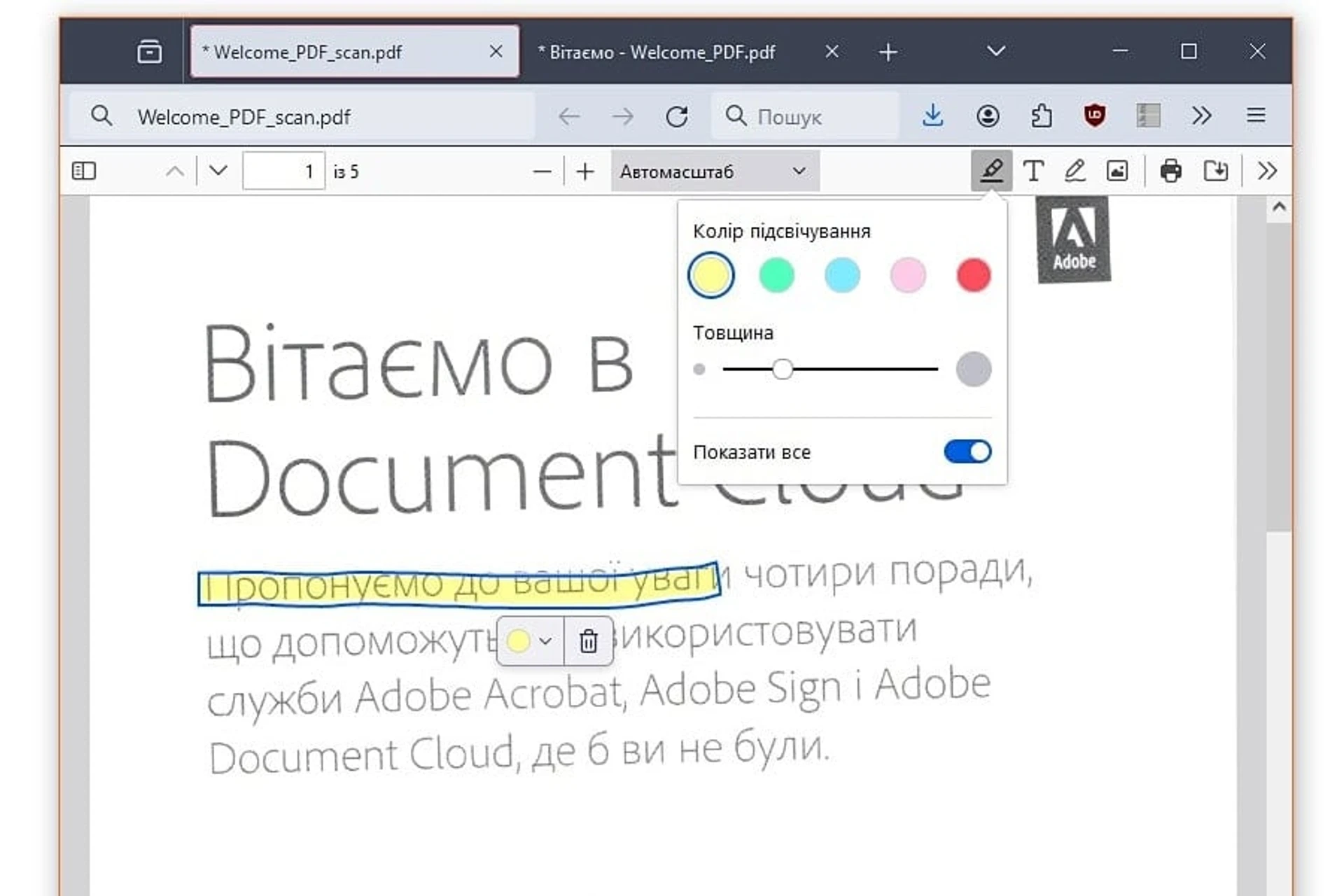Choose yellow highlight color
This screenshot has height=896, width=1344.
point(711,275)
